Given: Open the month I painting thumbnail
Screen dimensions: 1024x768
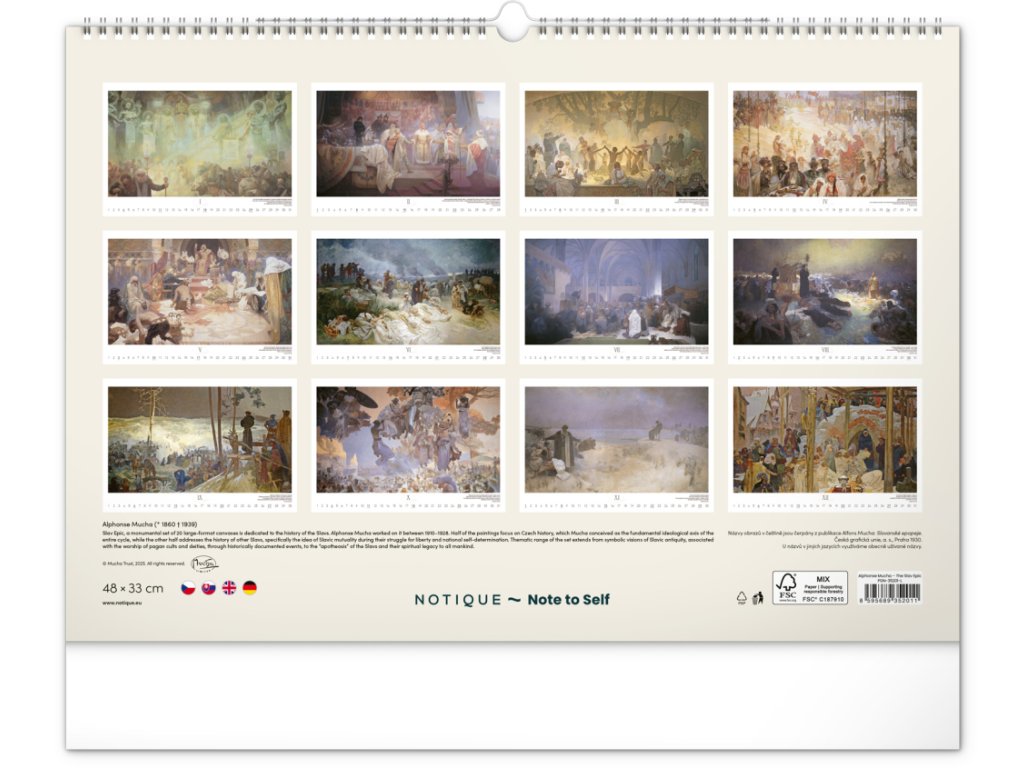Looking at the screenshot, I should pos(200,144).
